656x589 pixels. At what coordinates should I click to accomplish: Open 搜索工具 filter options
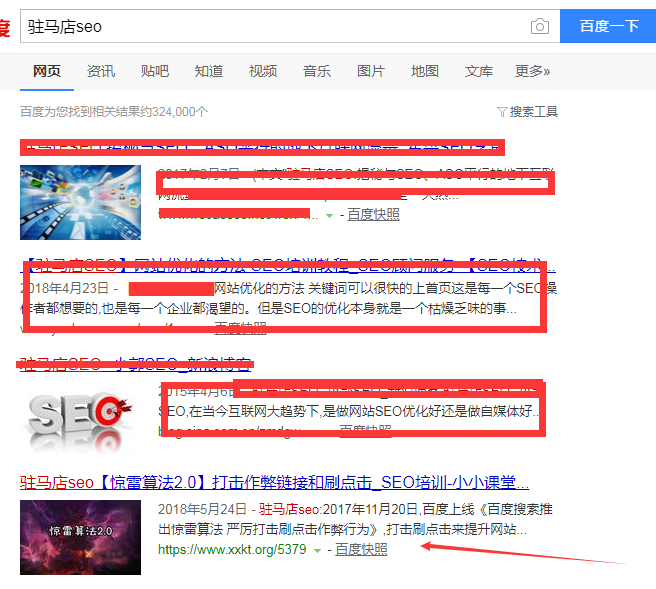coord(533,112)
